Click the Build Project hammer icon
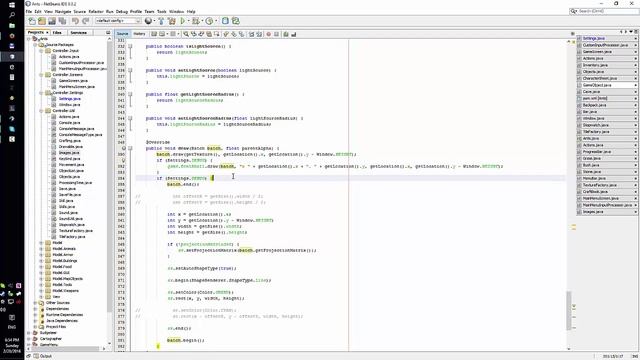The width and height of the screenshot is (640, 360). coord(161,21)
